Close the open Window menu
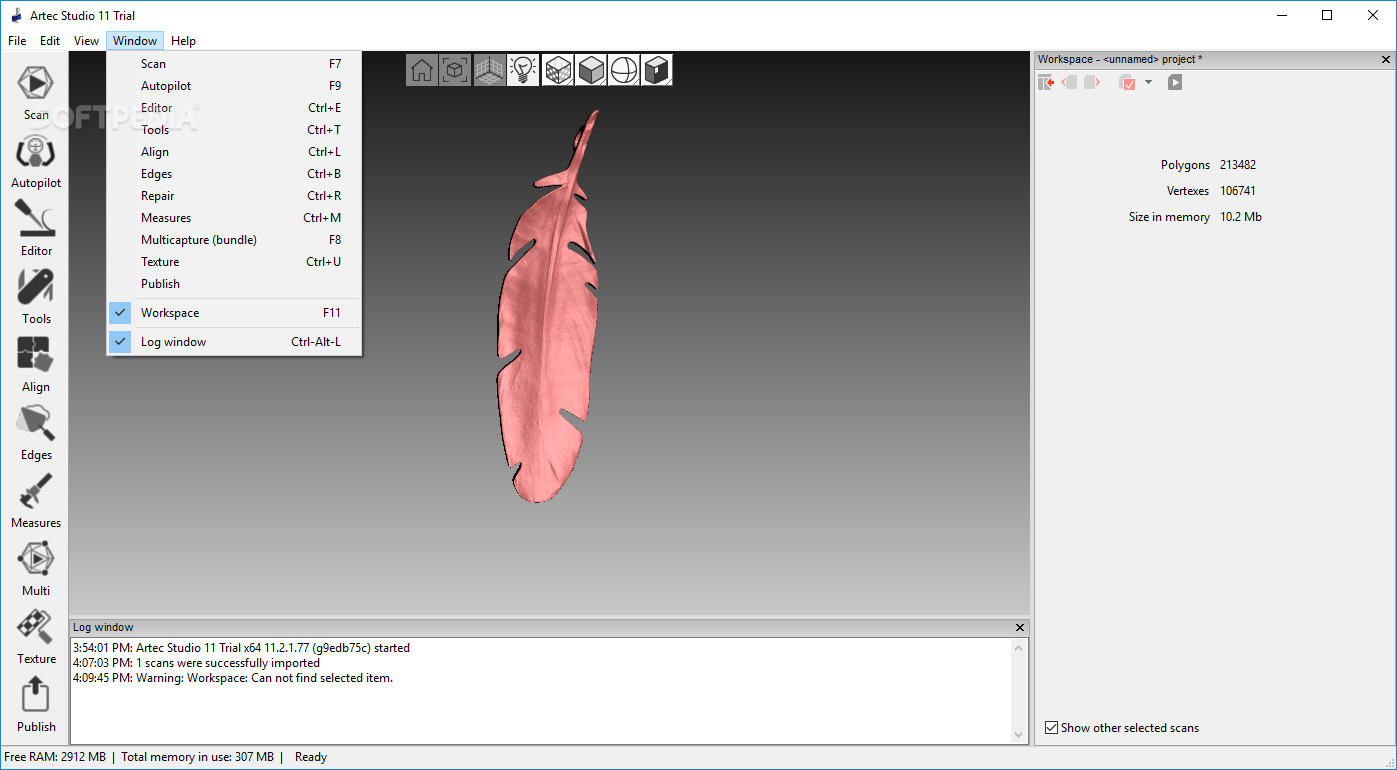Screen dimensions: 1397x770 click(x=135, y=41)
